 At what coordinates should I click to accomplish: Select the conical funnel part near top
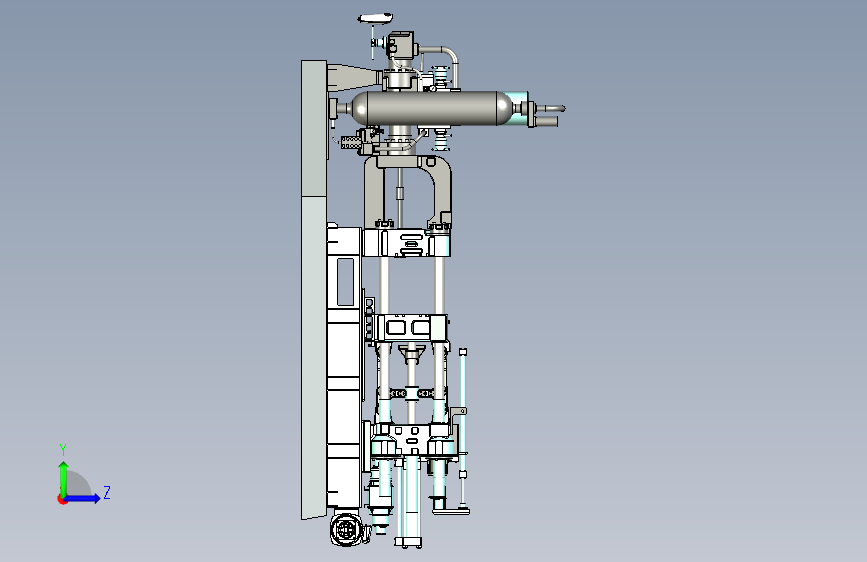[x=354, y=77]
